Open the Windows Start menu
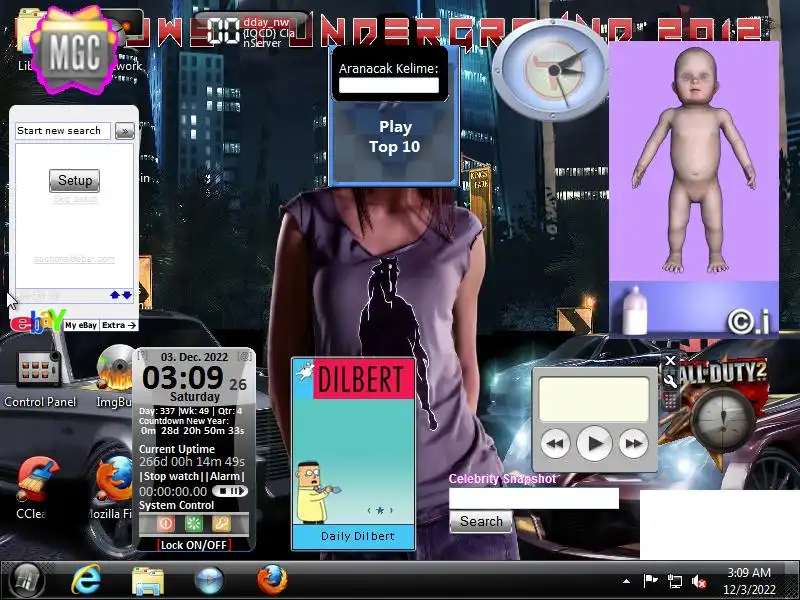Image resolution: width=800 pixels, height=600 pixels. coord(27,581)
